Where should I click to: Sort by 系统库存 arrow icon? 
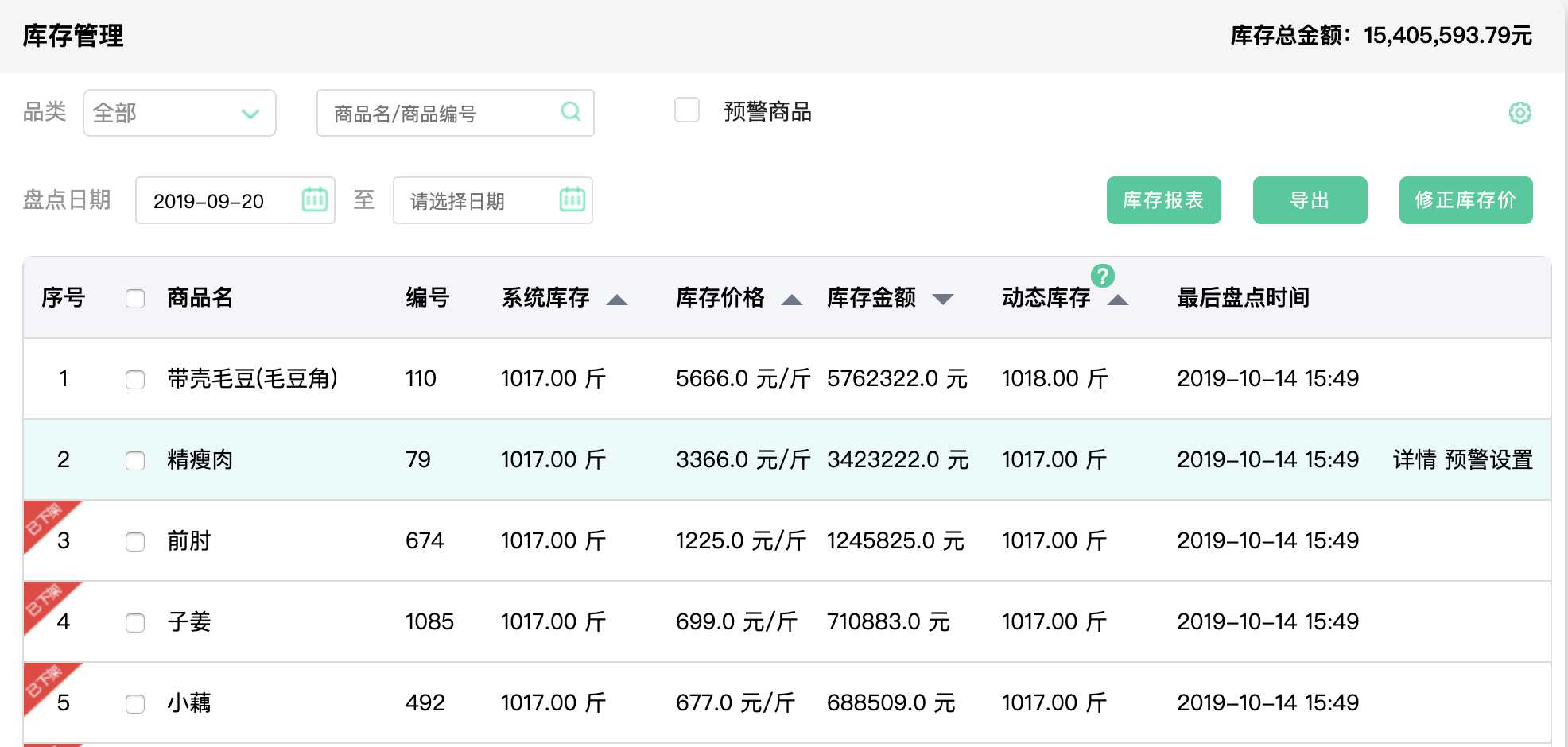(617, 300)
